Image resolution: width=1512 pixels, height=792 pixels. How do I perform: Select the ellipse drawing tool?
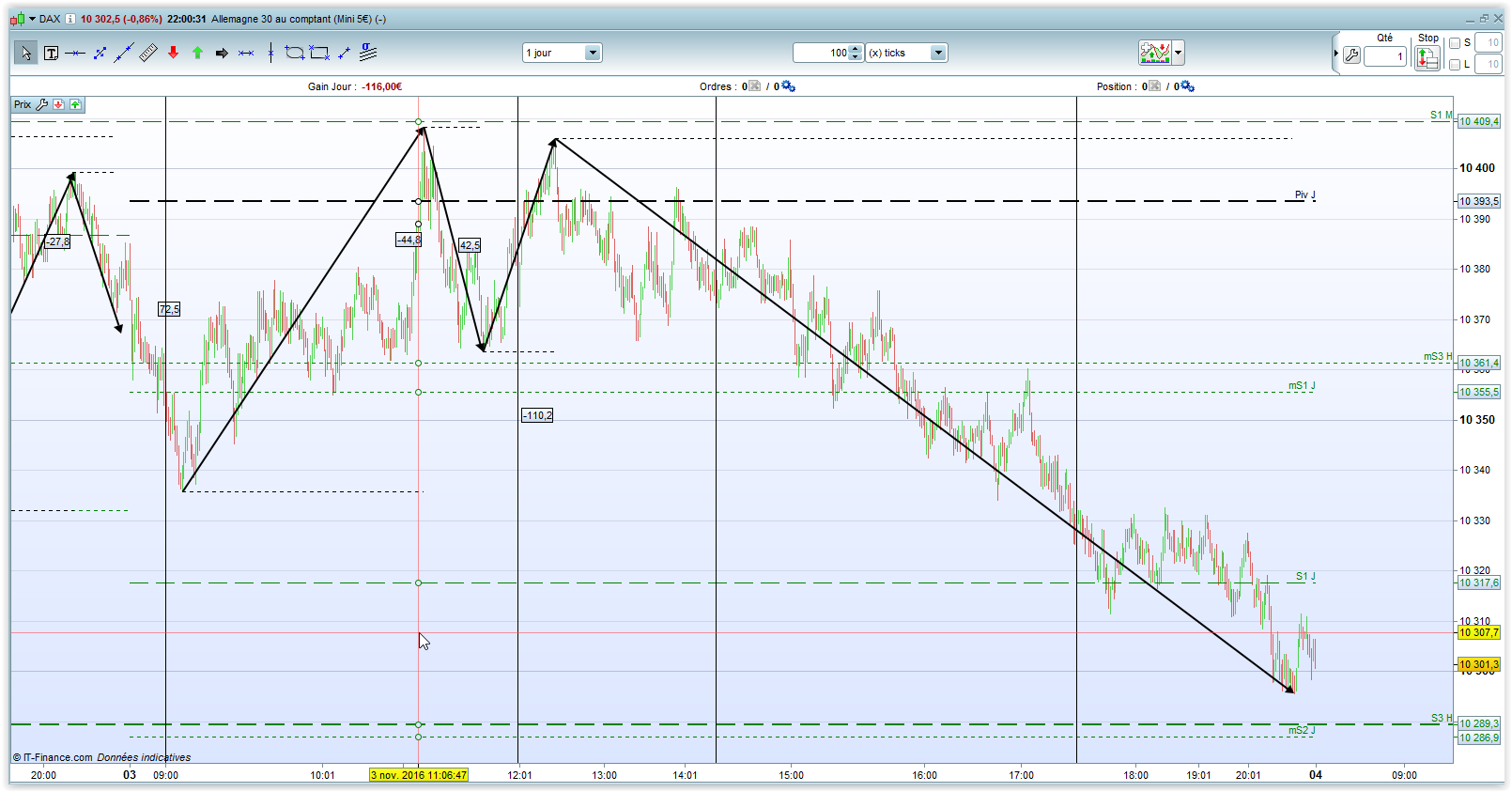pyautogui.click(x=294, y=54)
